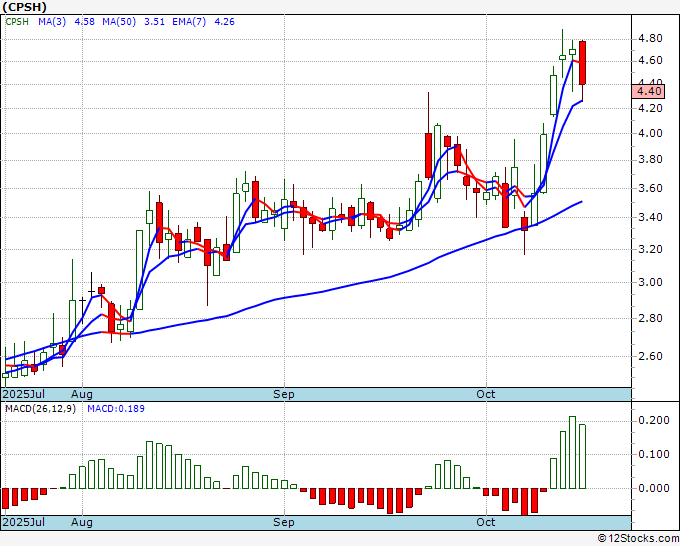Viewport: 680px width, 546px height.
Task: Click Sep on the MACD panel date axis
Action: tap(284, 522)
